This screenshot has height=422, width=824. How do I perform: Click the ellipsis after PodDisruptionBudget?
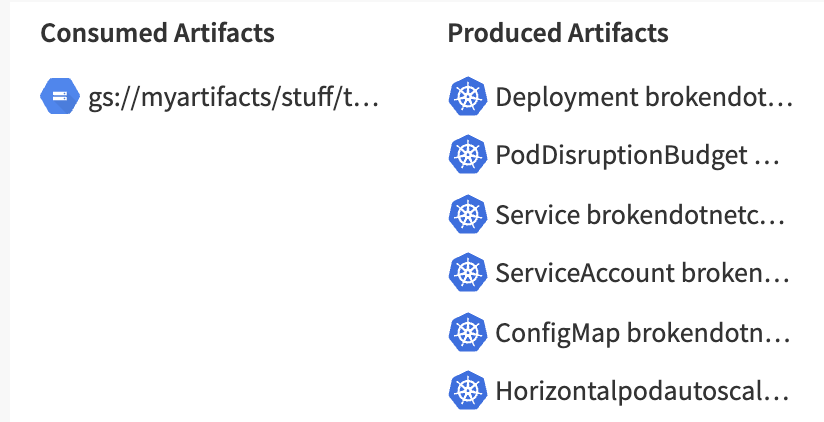coord(767,163)
